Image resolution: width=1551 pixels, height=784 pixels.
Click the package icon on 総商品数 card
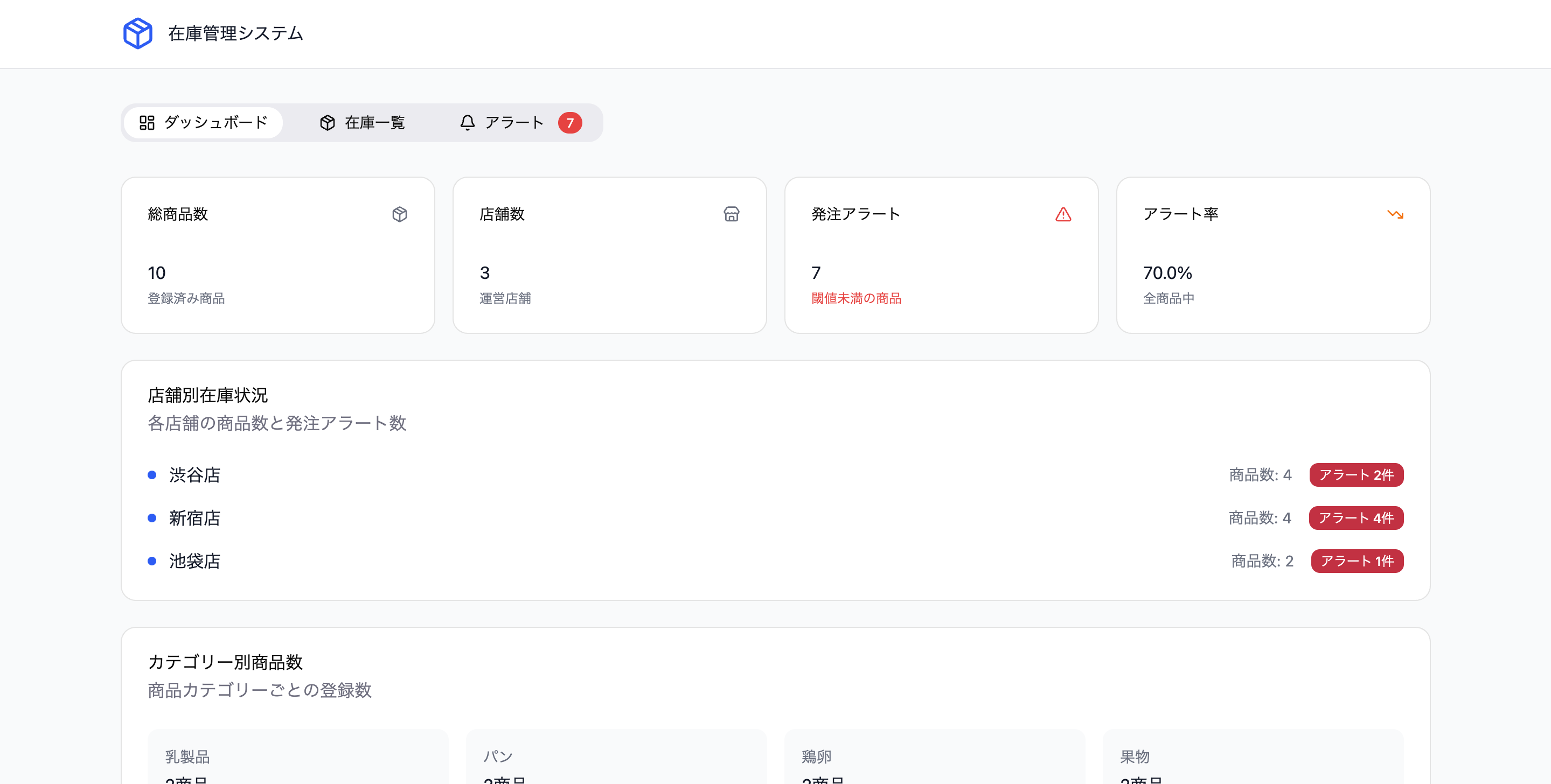tap(400, 214)
